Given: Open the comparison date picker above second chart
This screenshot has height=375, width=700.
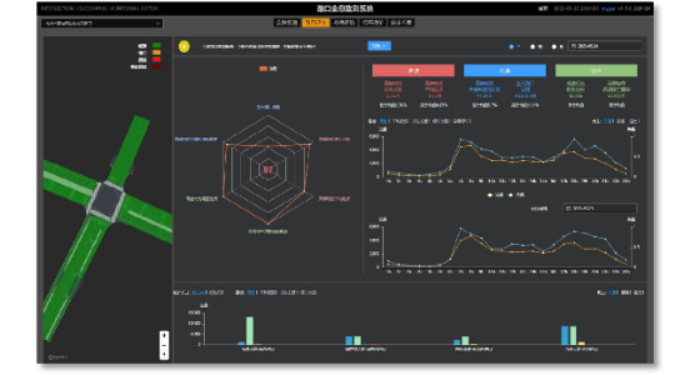Looking at the screenshot, I should point(600,208).
